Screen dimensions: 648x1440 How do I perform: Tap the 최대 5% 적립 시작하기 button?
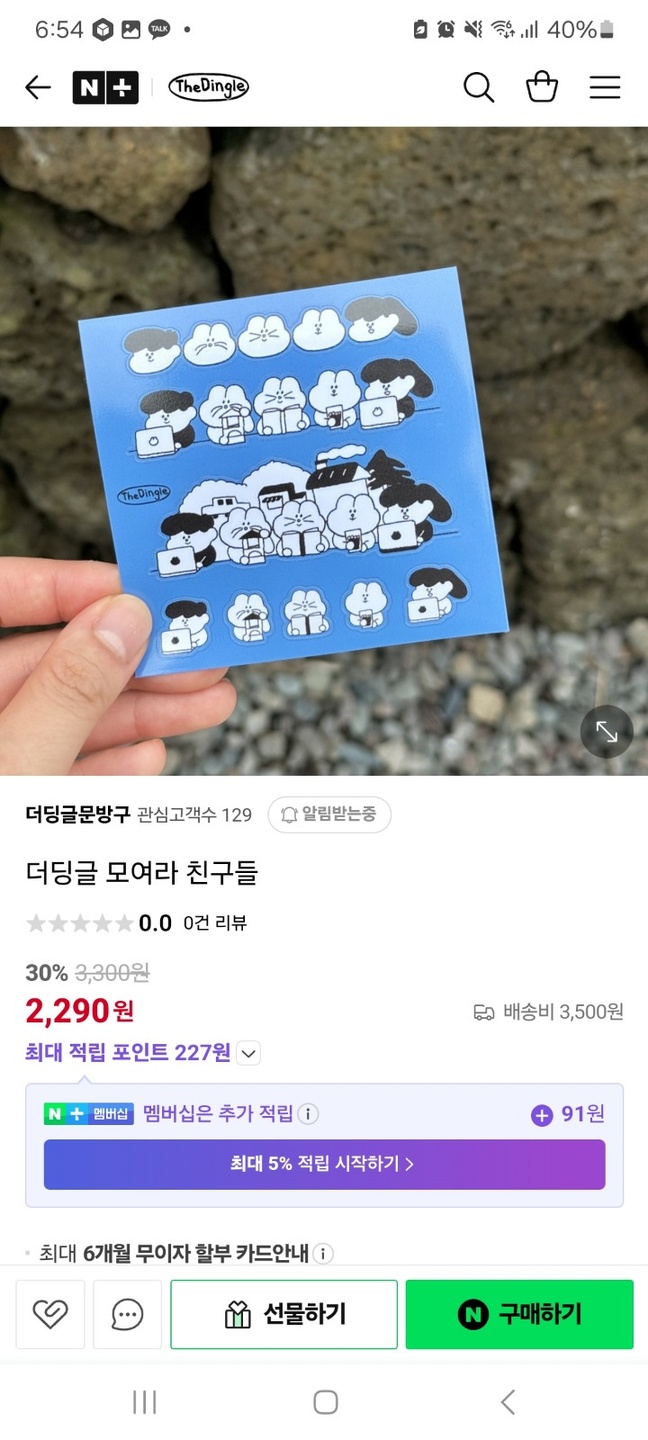click(x=324, y=1164)
